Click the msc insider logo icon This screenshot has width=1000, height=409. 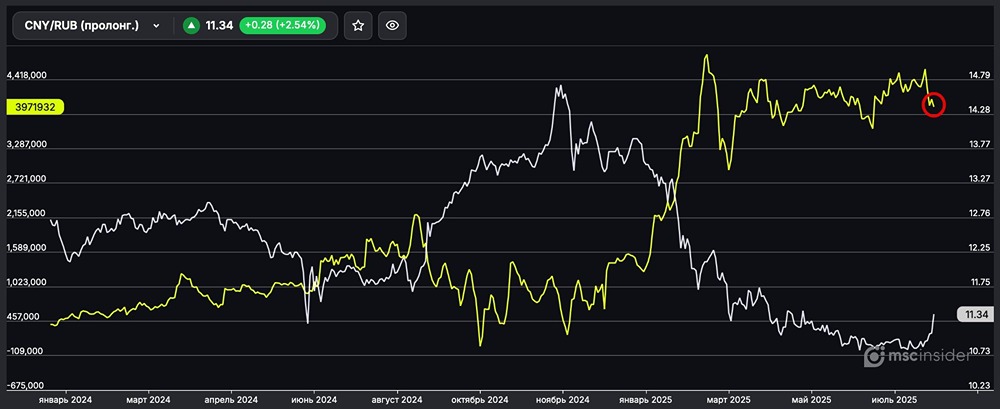pyautogui.click(x=873, y=354)
